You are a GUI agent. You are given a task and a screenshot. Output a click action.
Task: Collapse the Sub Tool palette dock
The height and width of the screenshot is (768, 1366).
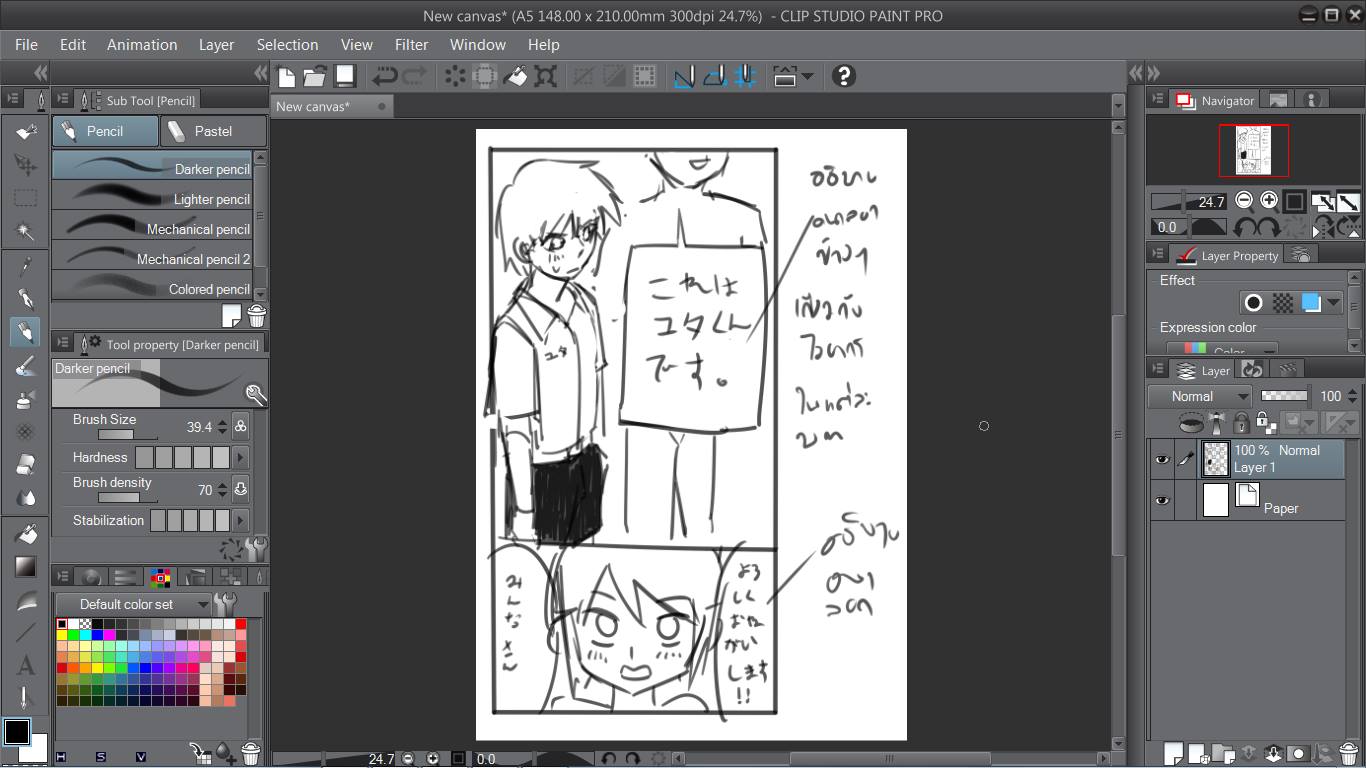(261, 72)
